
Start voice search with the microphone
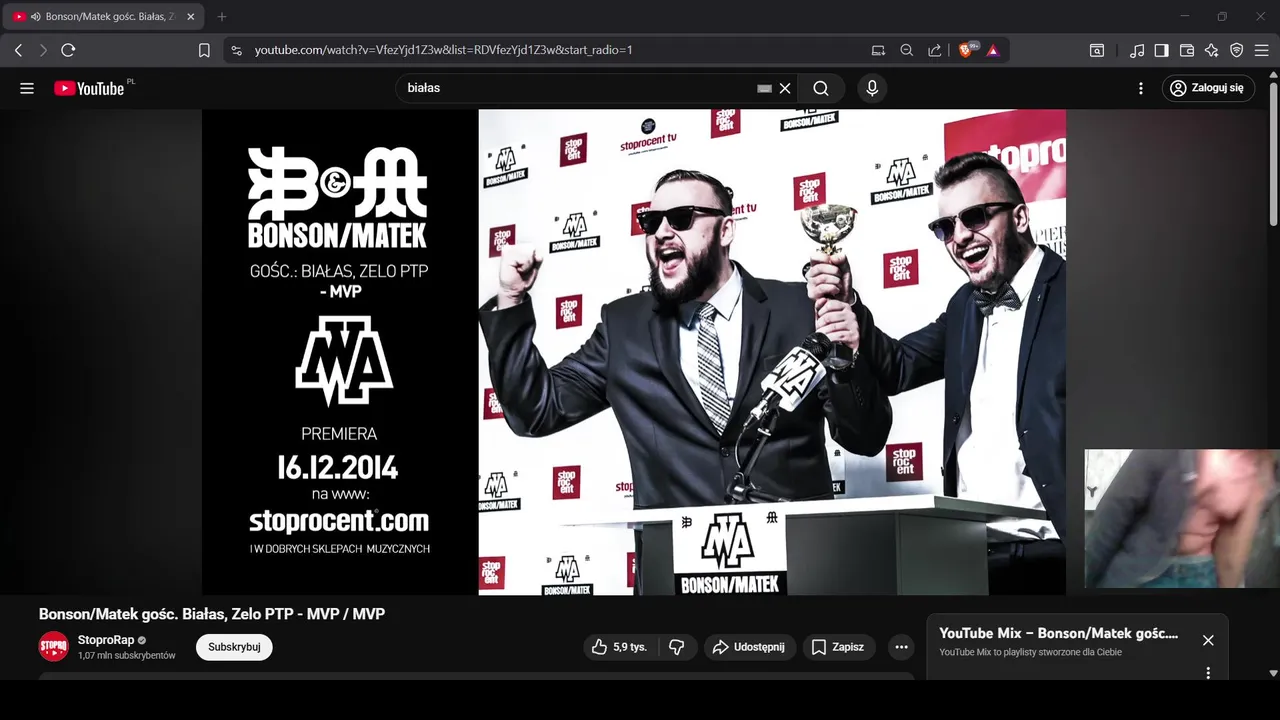872,88
